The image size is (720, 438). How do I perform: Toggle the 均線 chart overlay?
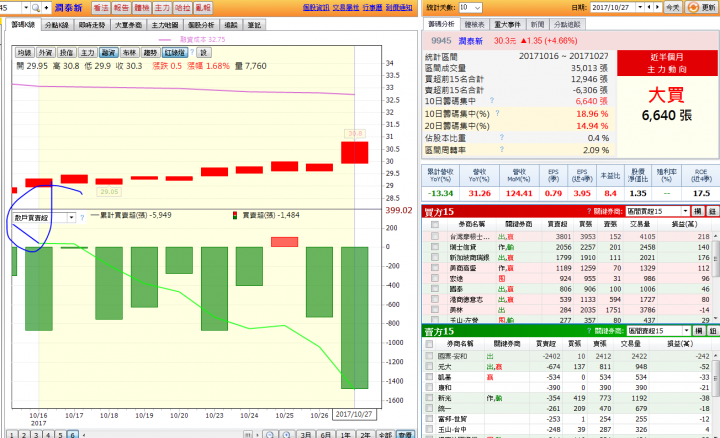(24, 53)
